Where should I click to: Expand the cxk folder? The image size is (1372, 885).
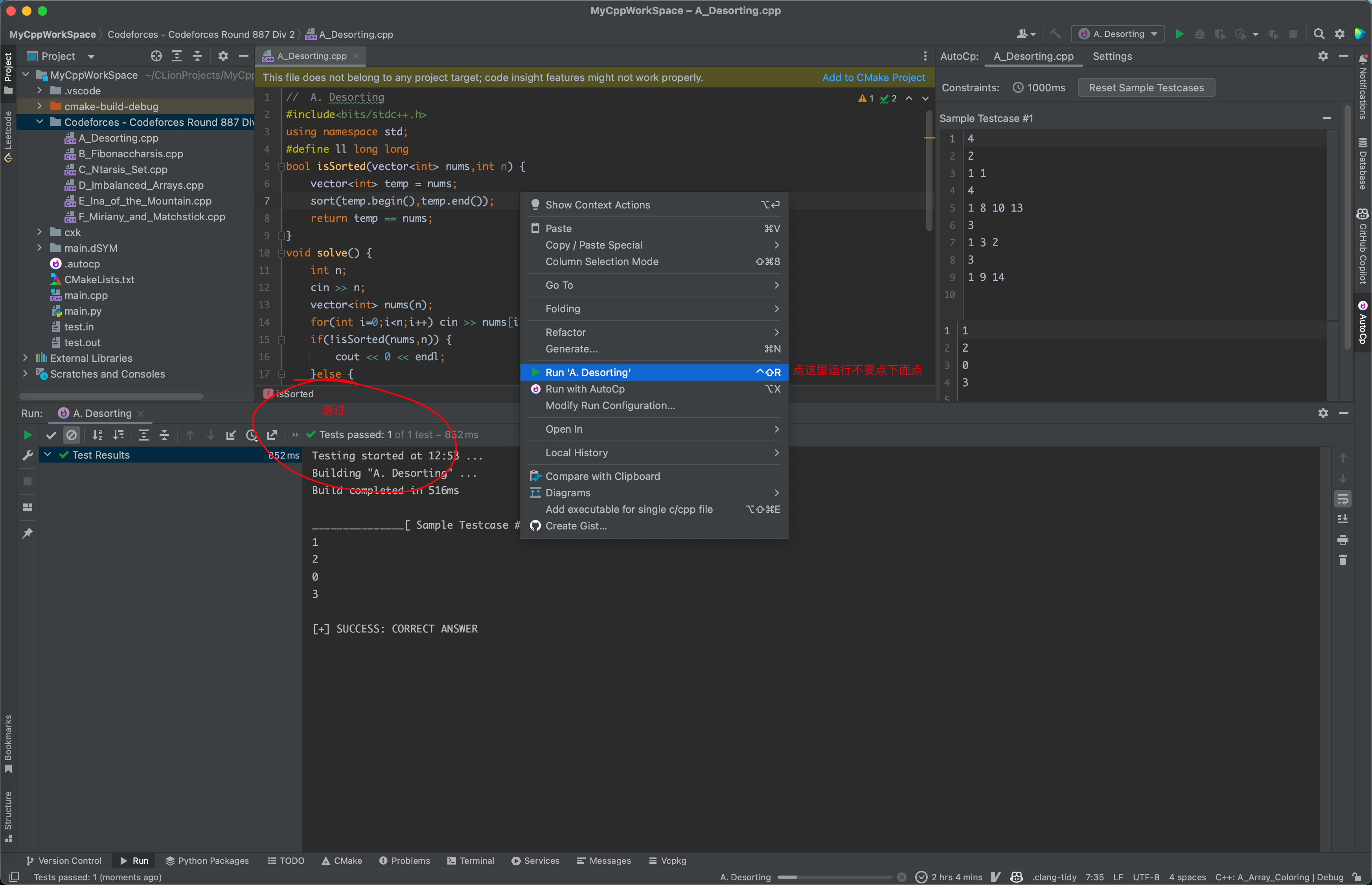click(x=39, y=232)
